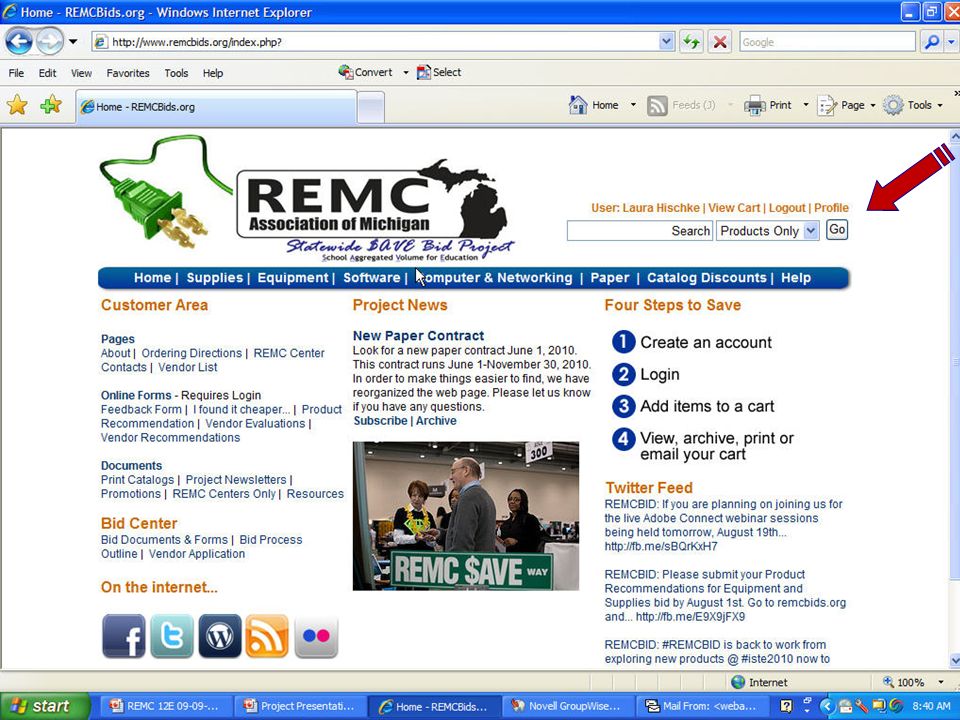Expand the Print dropdown arrow
This screenshot has width=960, height=720.
coord(806,105)
